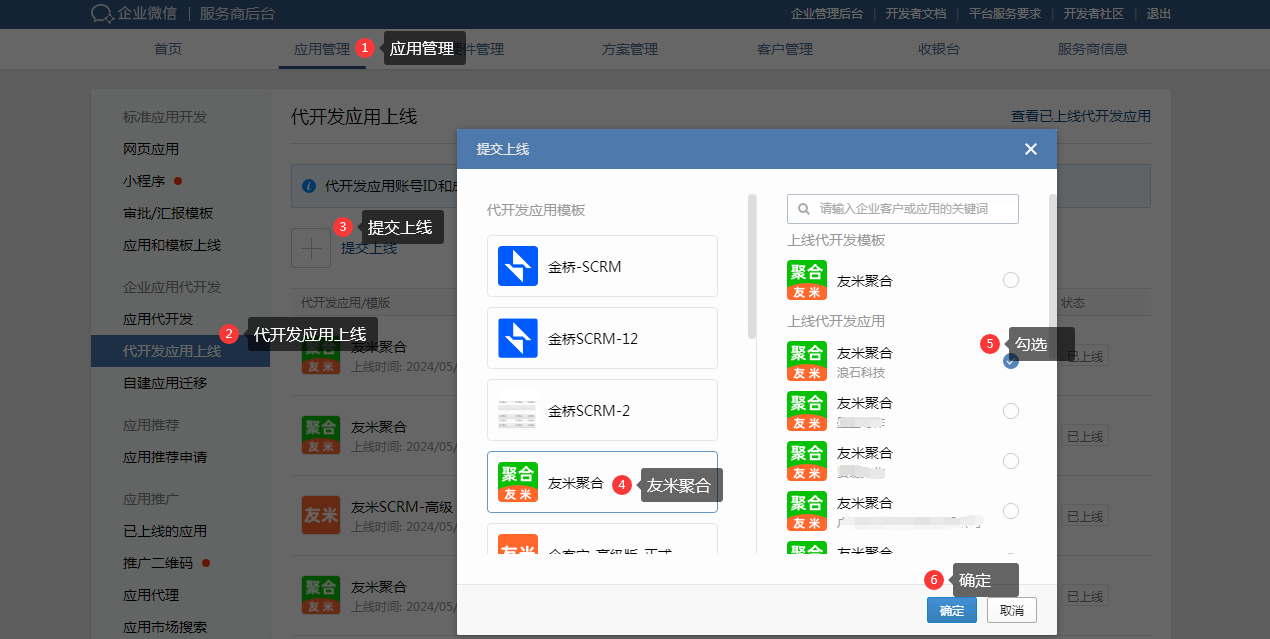Open 查看已上线代开发应用 link

[1080, 116]
